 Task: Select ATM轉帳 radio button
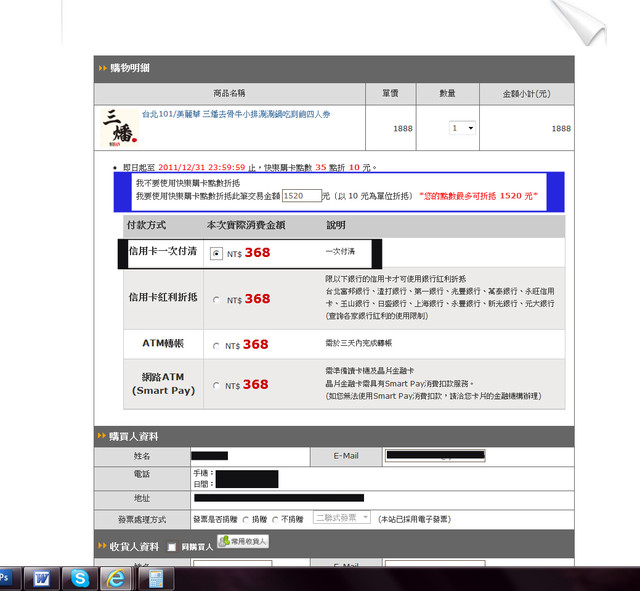pos(216,346)
